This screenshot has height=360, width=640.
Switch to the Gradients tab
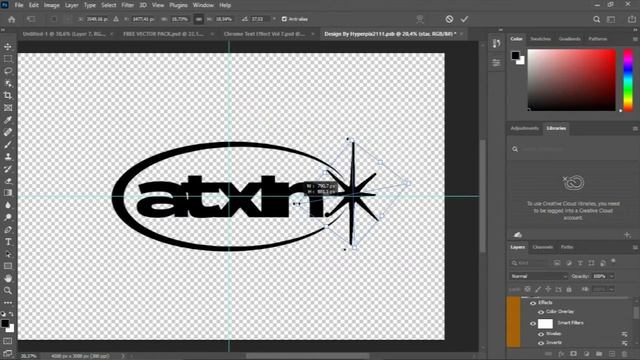click(x=569, y=39)
